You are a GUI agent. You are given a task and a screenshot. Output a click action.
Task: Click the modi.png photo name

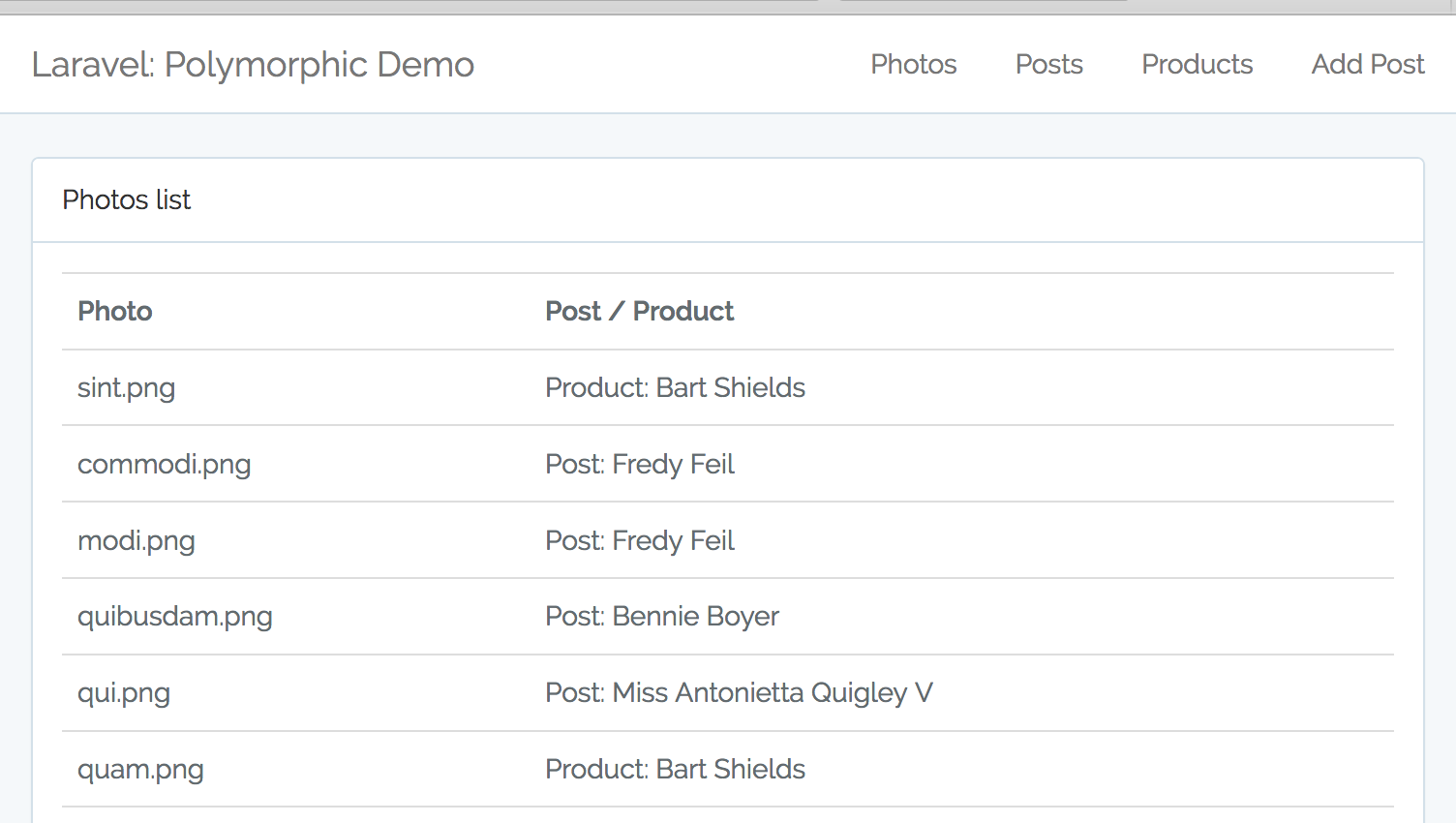[136, 540]
